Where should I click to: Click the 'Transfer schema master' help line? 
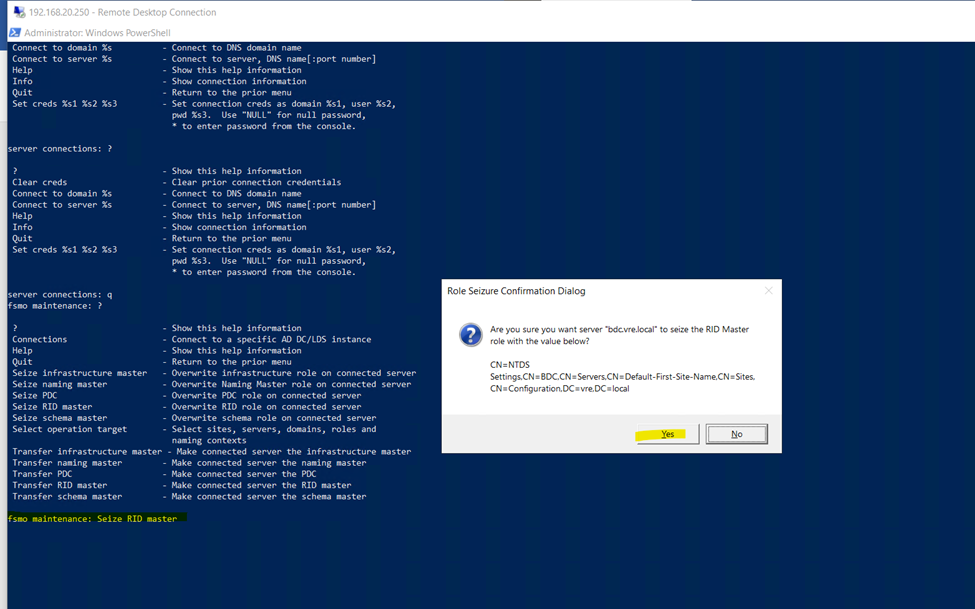pyautogui.click(x=60, y=496)
